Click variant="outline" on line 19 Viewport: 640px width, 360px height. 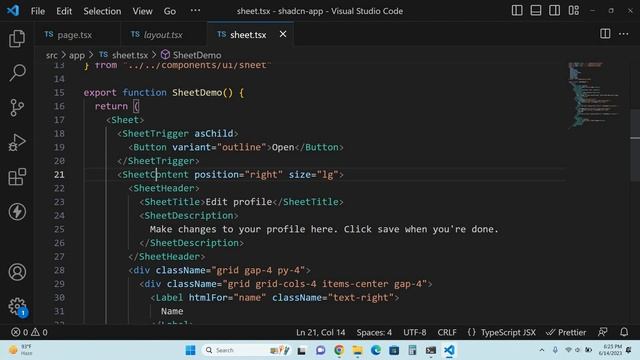click(219, 147)
